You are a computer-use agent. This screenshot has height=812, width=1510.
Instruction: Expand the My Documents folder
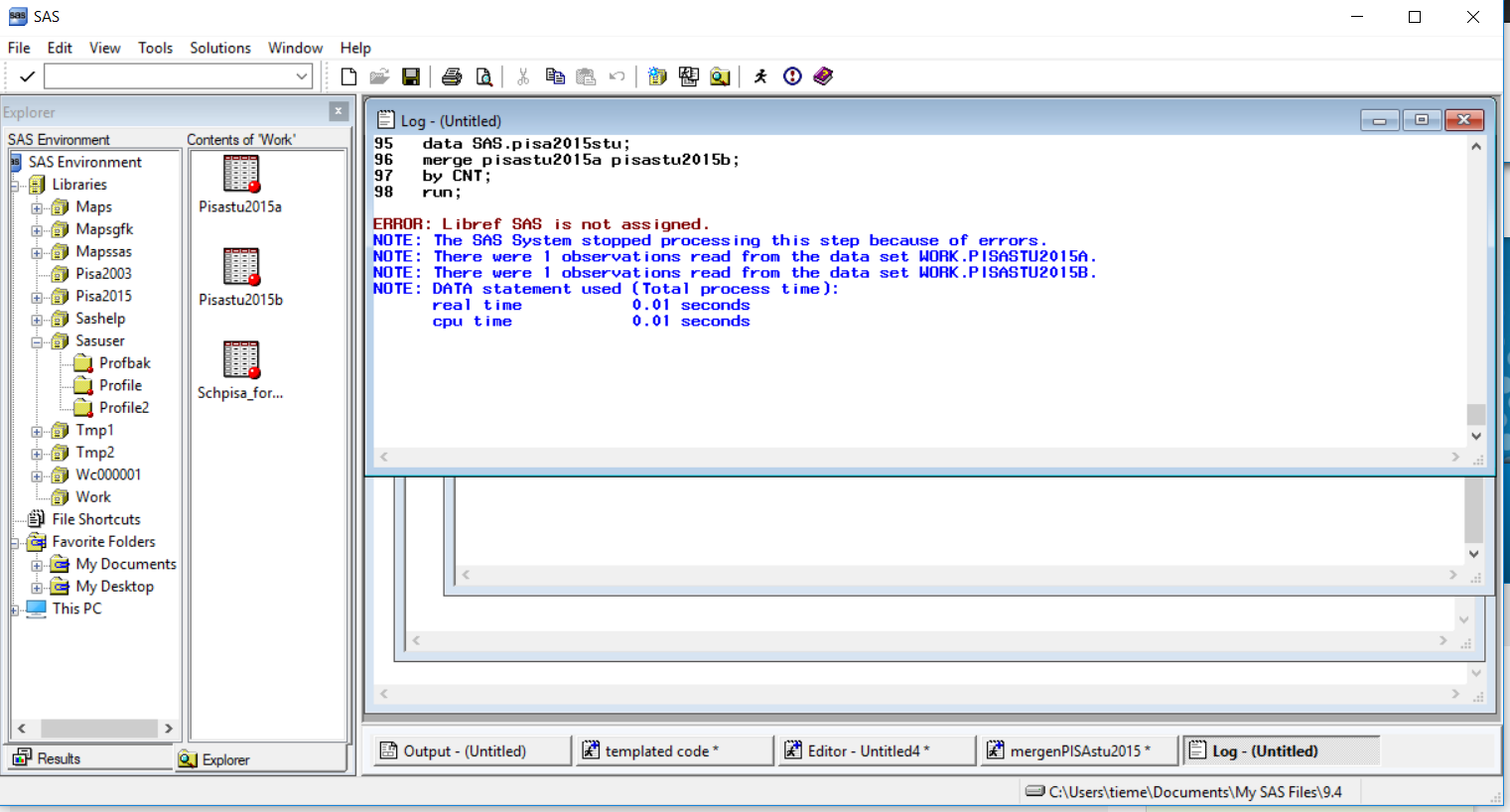coord(36,564)
